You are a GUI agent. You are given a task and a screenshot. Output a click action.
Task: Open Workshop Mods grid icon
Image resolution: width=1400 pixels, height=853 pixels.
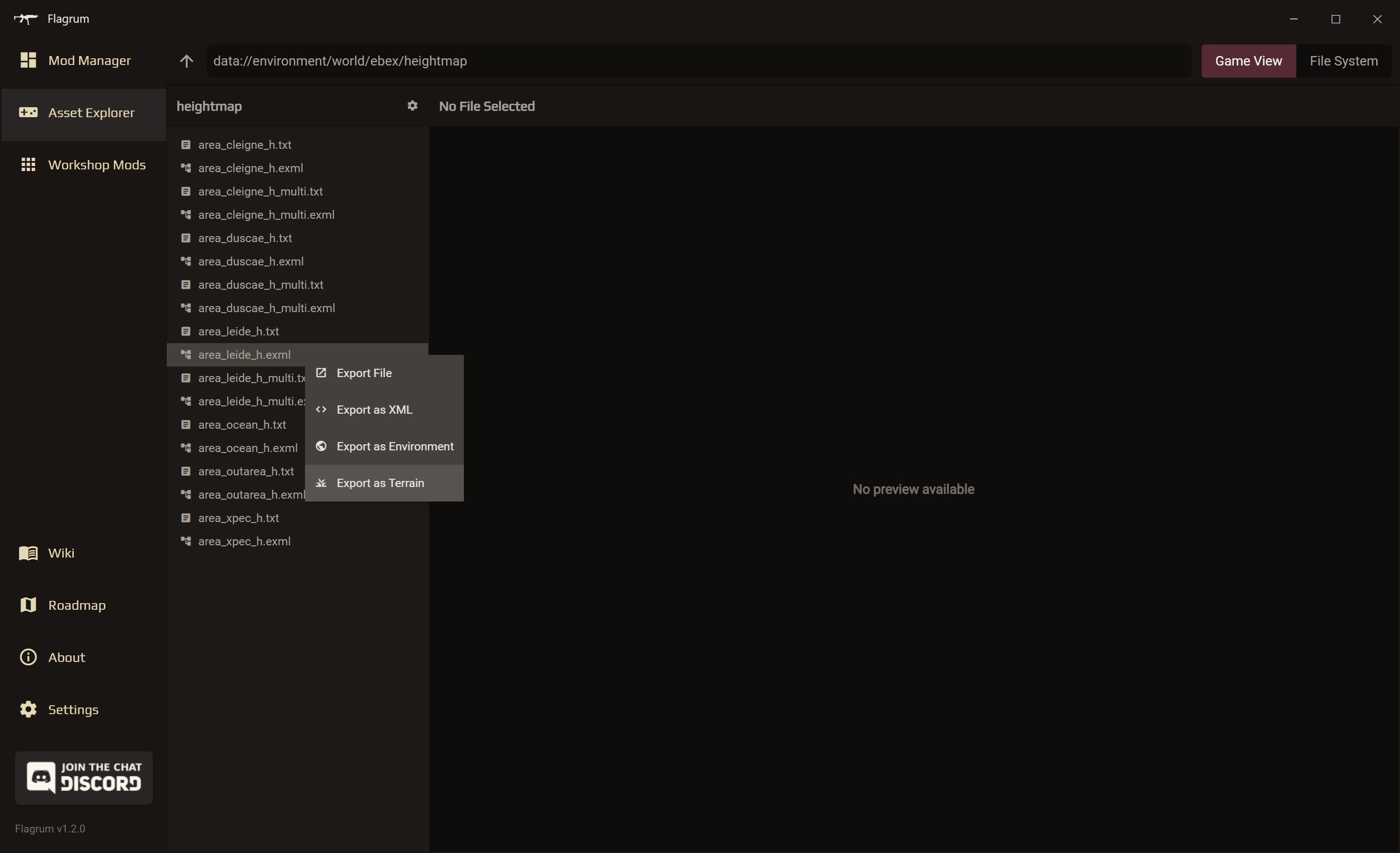point(28,165)
